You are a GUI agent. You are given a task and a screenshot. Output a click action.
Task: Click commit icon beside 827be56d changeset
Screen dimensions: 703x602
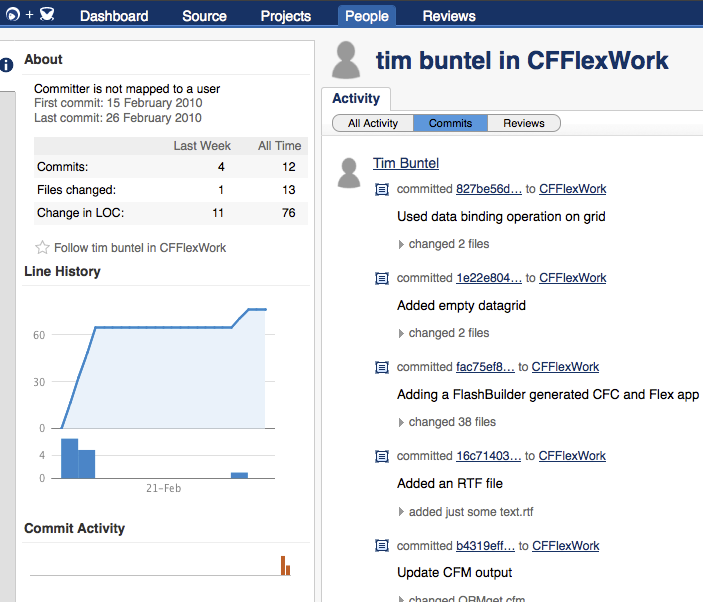click(381, 189)
